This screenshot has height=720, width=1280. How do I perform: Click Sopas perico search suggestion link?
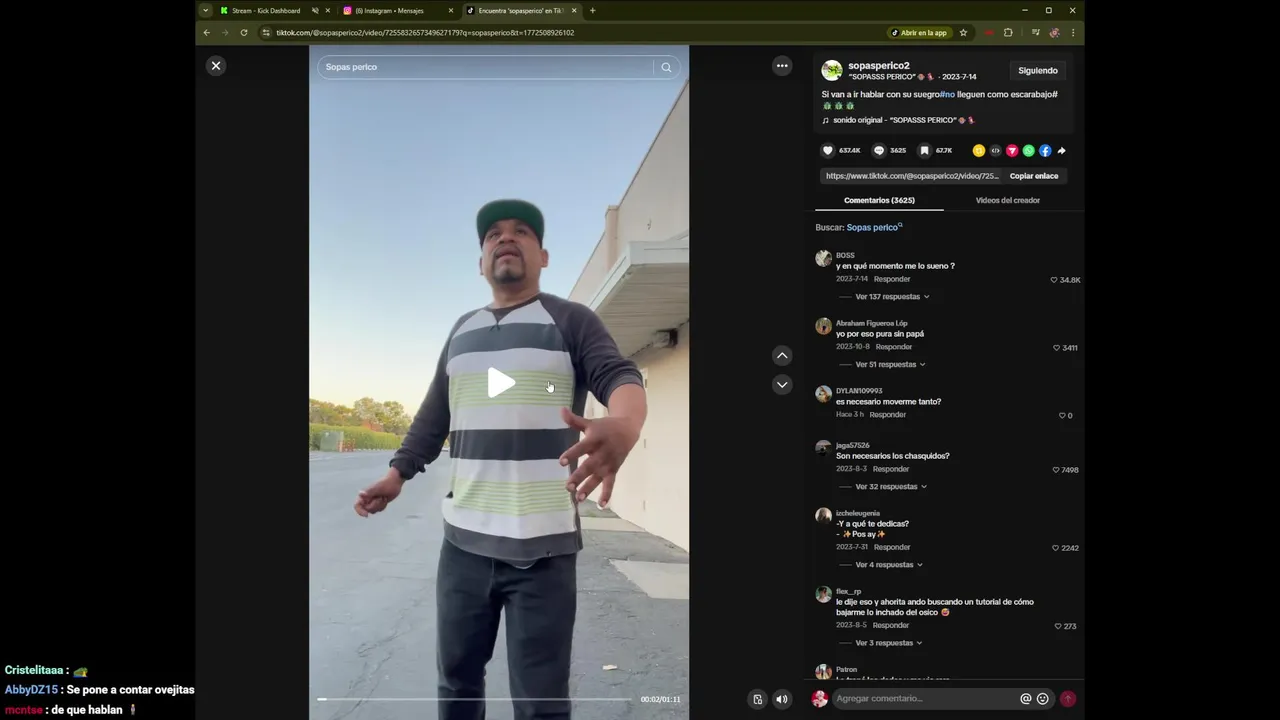pos(872,227)
